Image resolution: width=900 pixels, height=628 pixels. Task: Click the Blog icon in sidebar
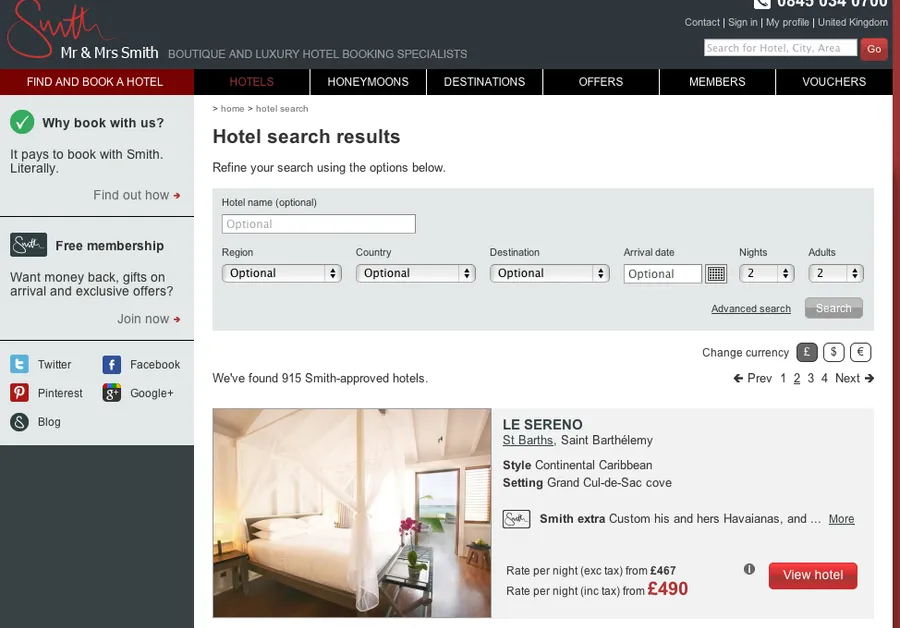[x=19, y=422]
